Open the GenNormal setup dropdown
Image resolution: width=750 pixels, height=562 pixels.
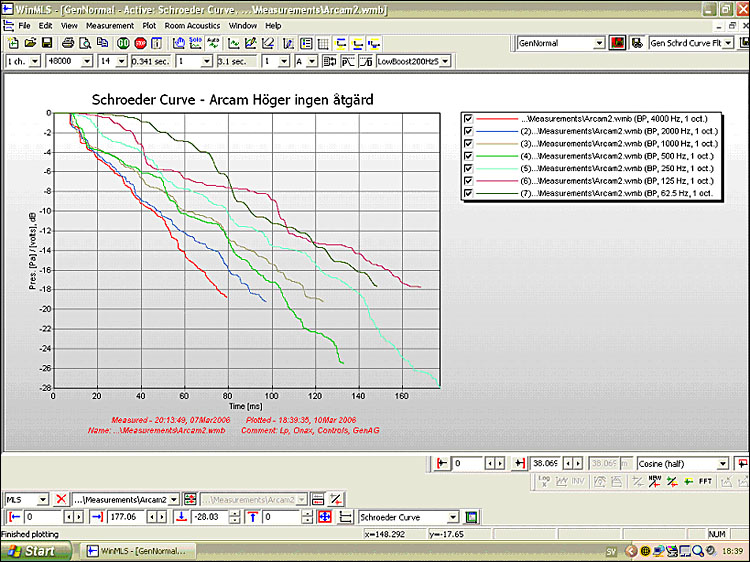coord(599,44)
